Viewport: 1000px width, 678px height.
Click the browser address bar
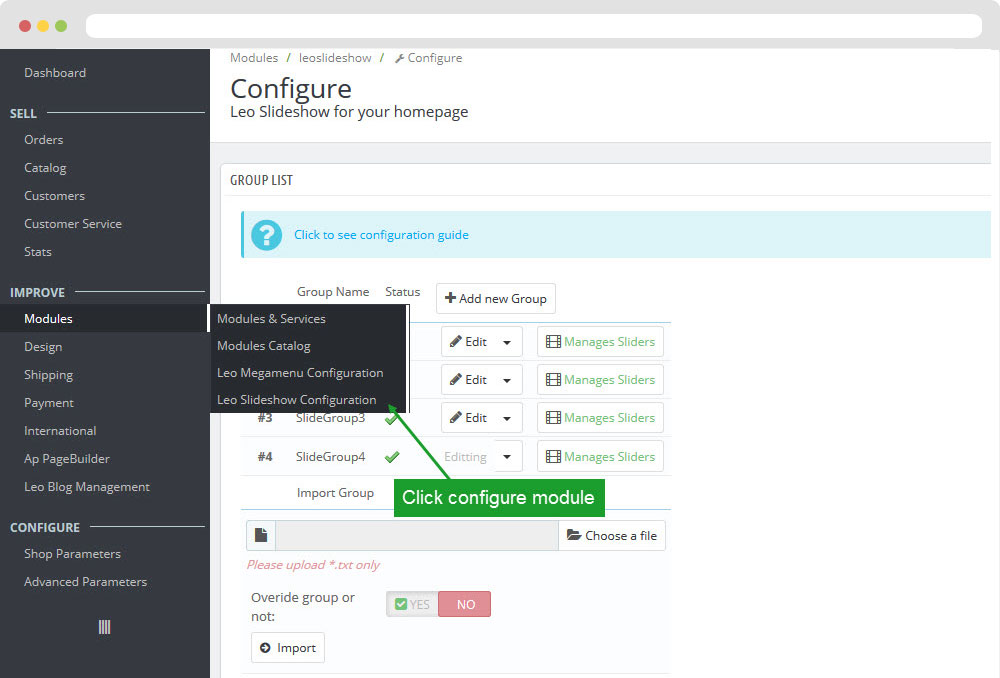coord(534,26)
